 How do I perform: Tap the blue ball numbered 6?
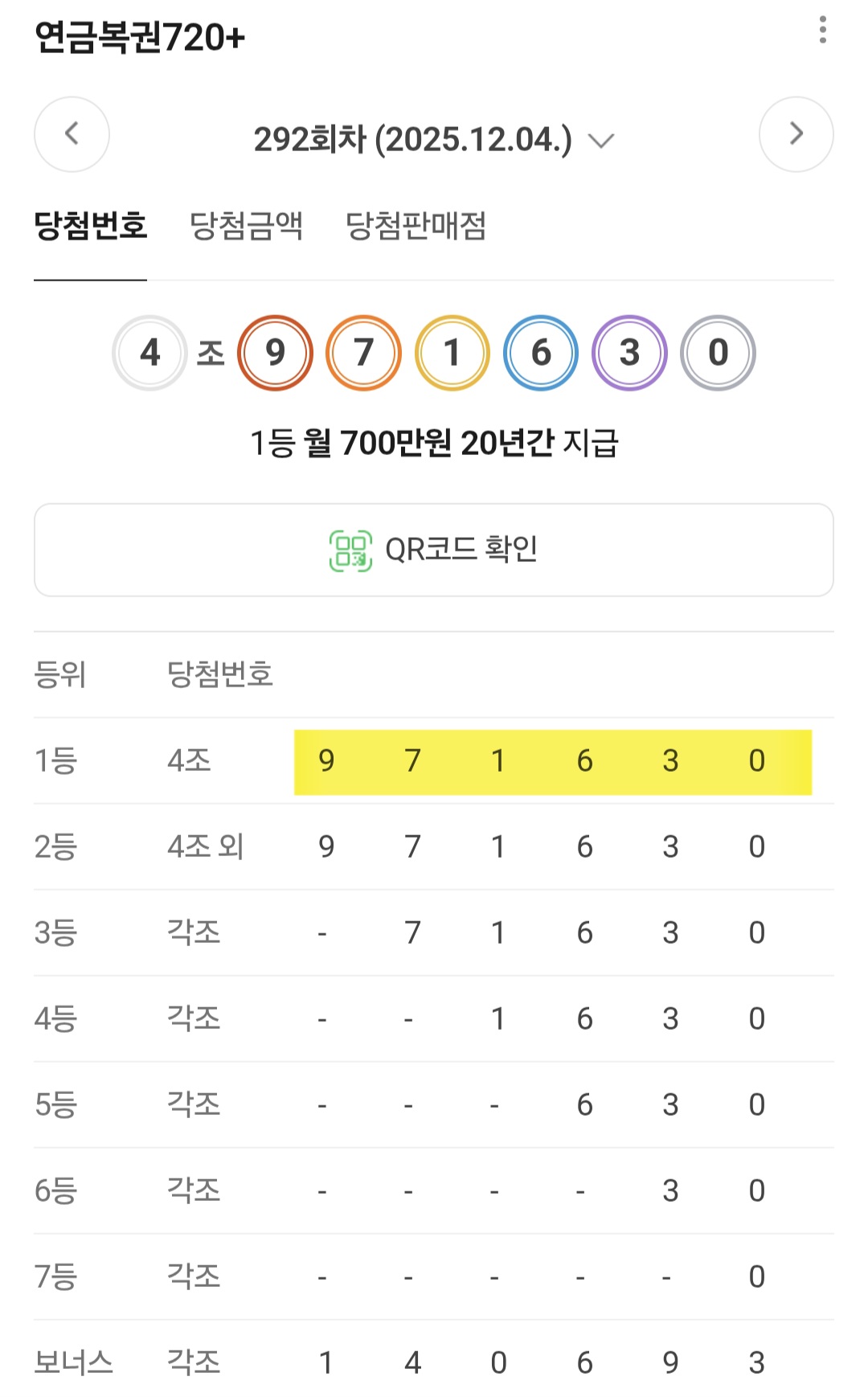tap(541, 353)
